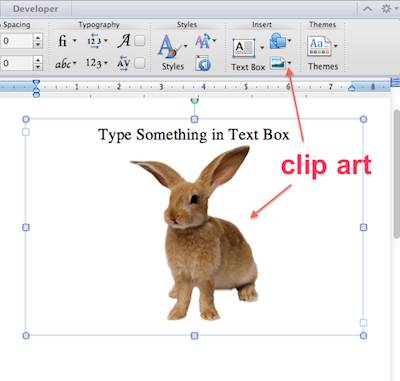Click the Spacing group label
This screenshot has width=400, height=381.
[16, 25]
